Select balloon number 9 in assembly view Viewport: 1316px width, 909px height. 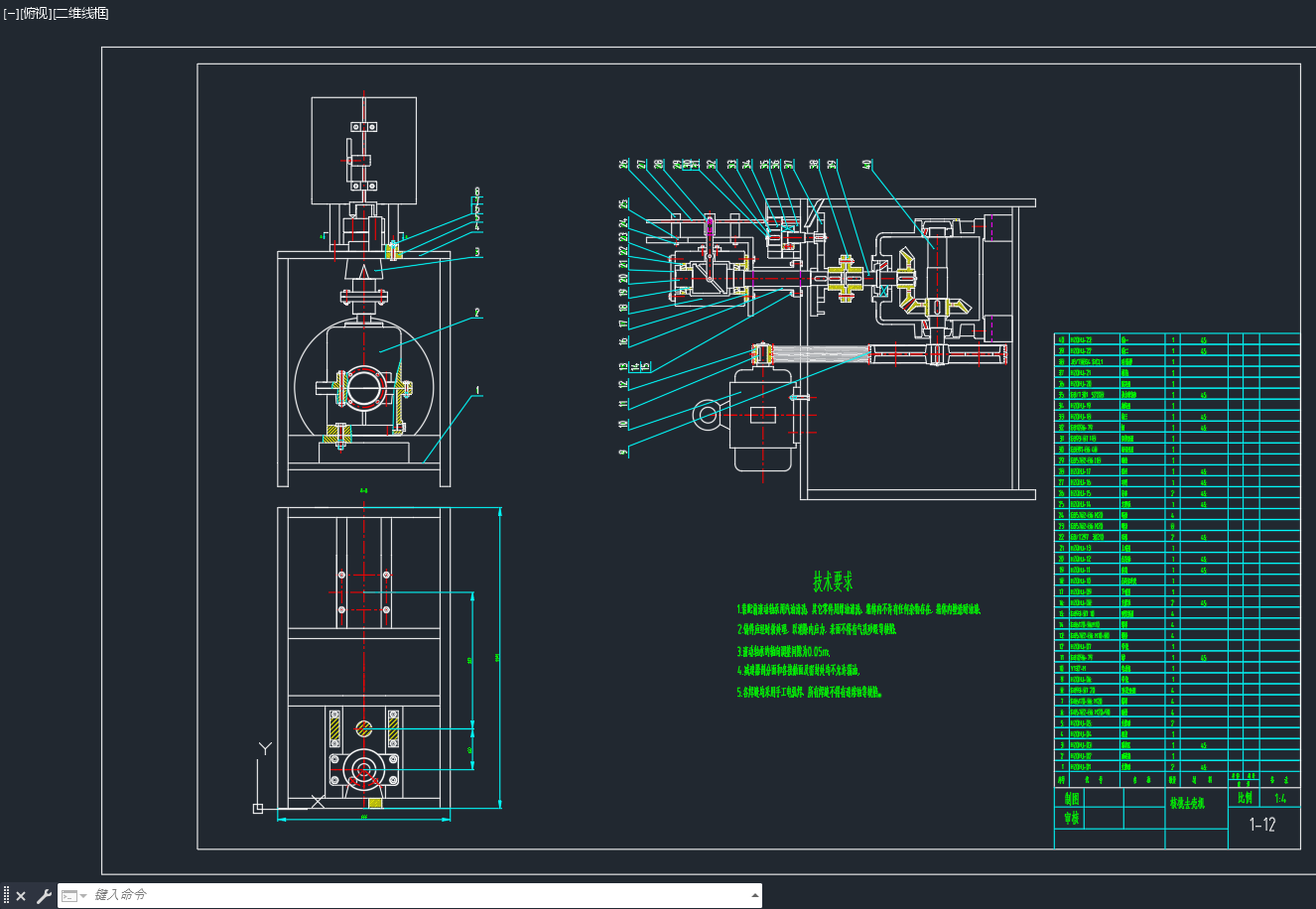coord(623,452)
